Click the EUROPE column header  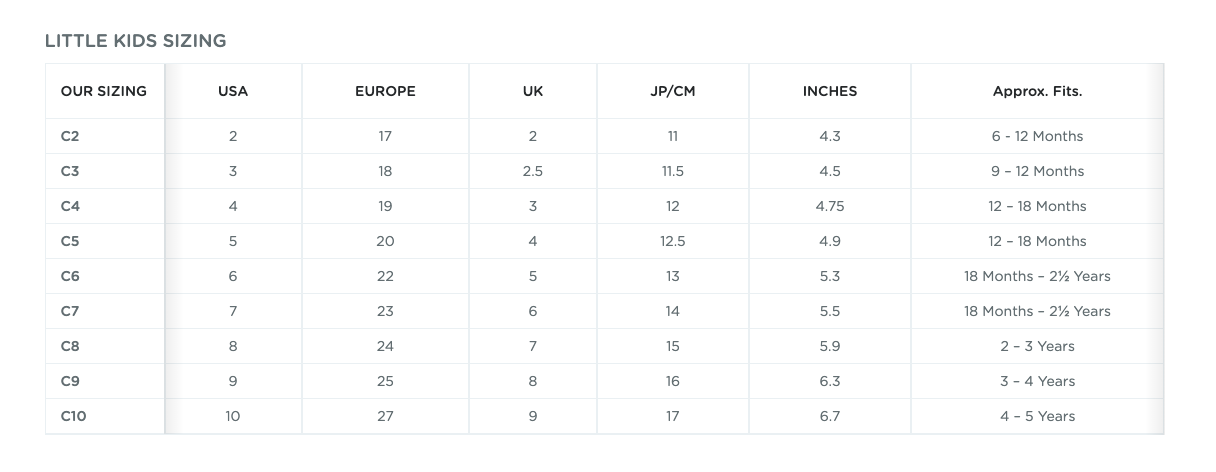pyautogui.click(x=385, y=91)
